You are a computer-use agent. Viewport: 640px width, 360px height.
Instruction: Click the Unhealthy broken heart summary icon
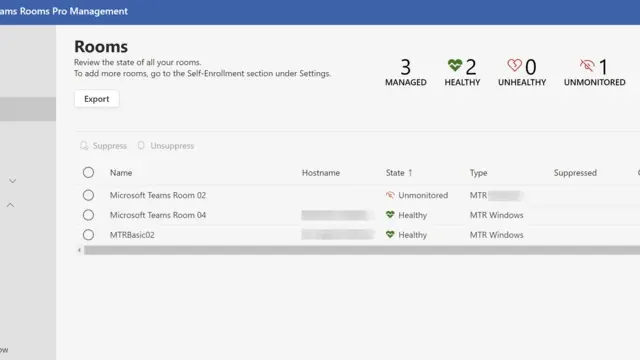point(514,65)
